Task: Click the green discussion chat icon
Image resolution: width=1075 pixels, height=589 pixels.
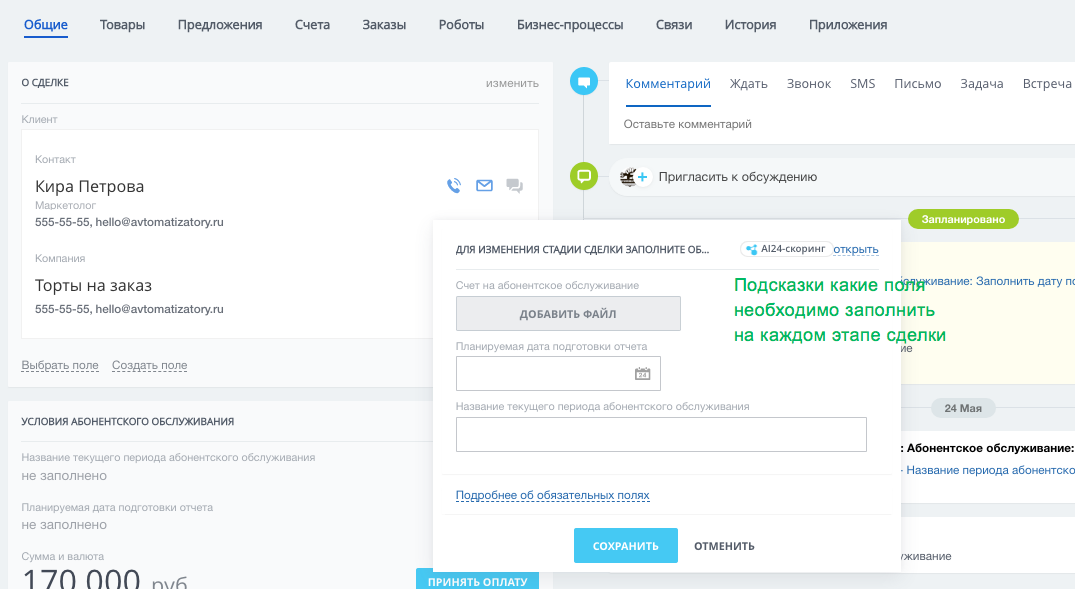Action: (x=584, y=176)
